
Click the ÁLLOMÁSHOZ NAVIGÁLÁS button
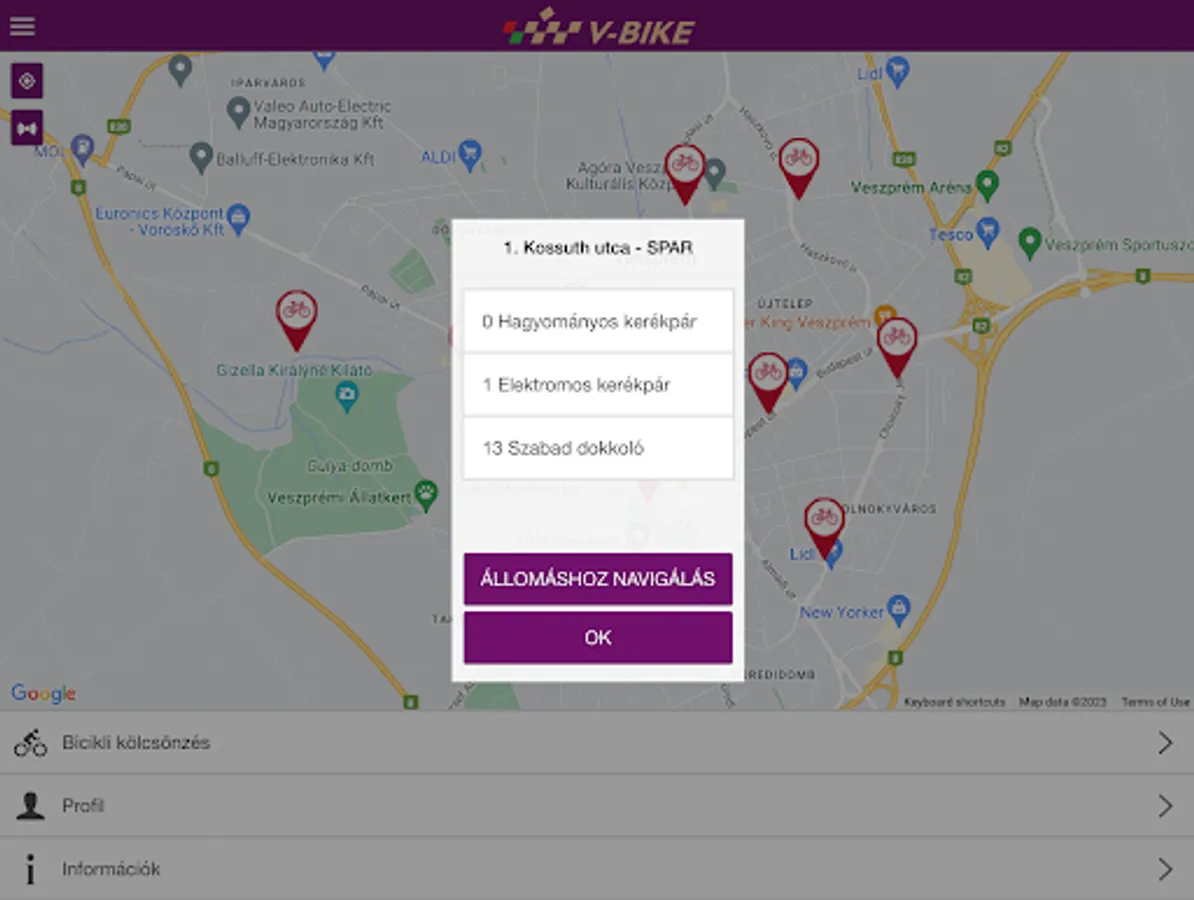[x=598, y=579]
